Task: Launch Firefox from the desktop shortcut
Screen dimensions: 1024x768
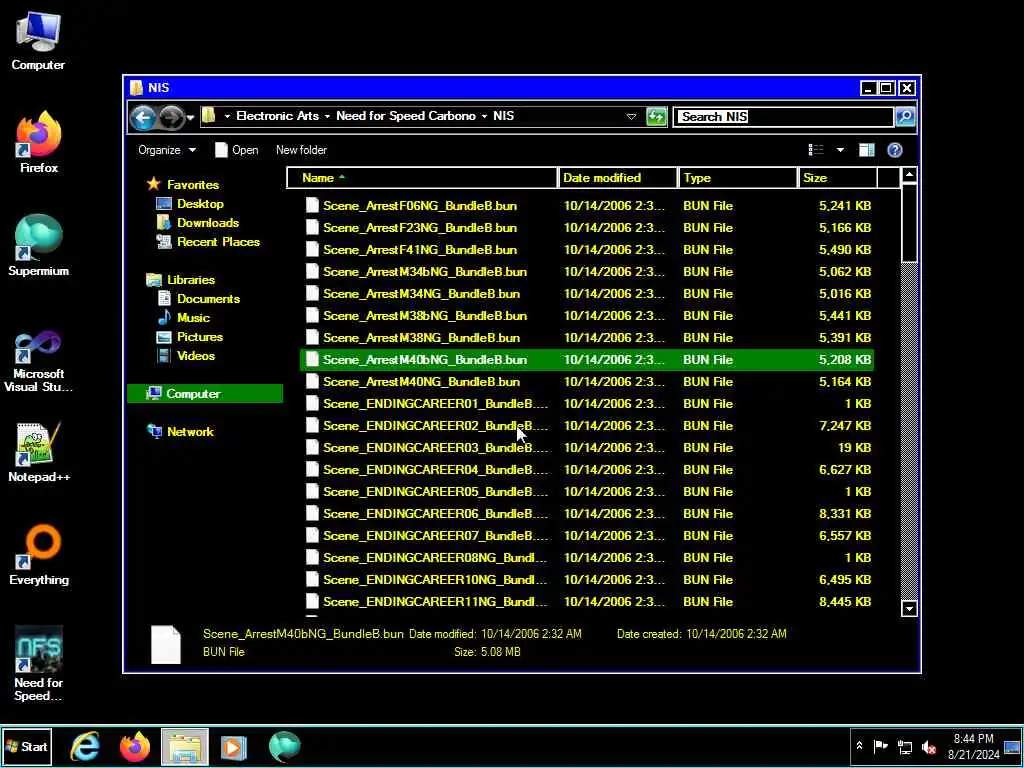Action: point(39,143)
